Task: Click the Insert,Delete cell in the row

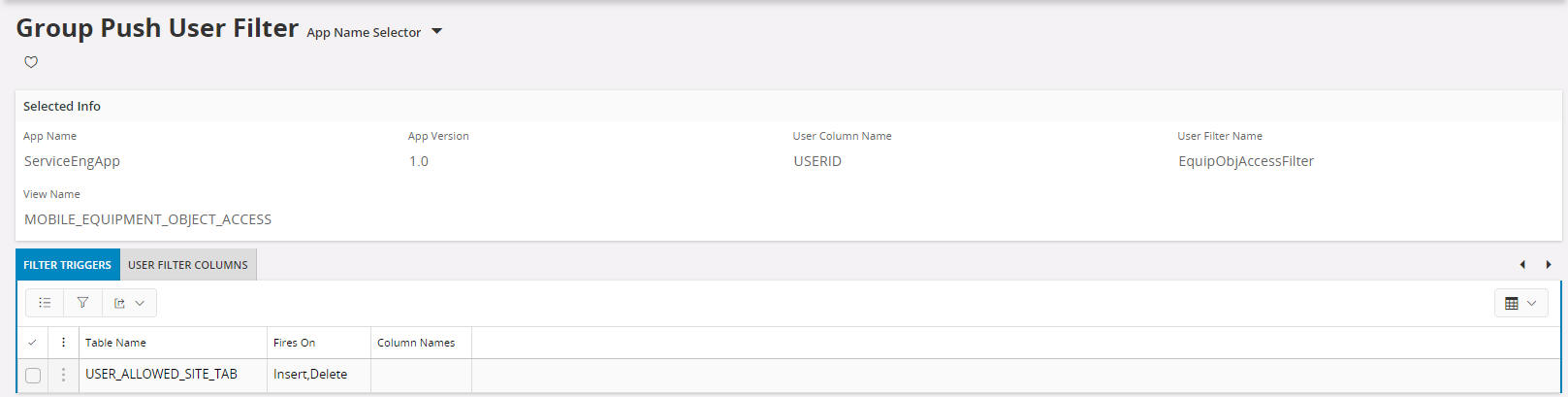Action: click(x=310, y=375)
